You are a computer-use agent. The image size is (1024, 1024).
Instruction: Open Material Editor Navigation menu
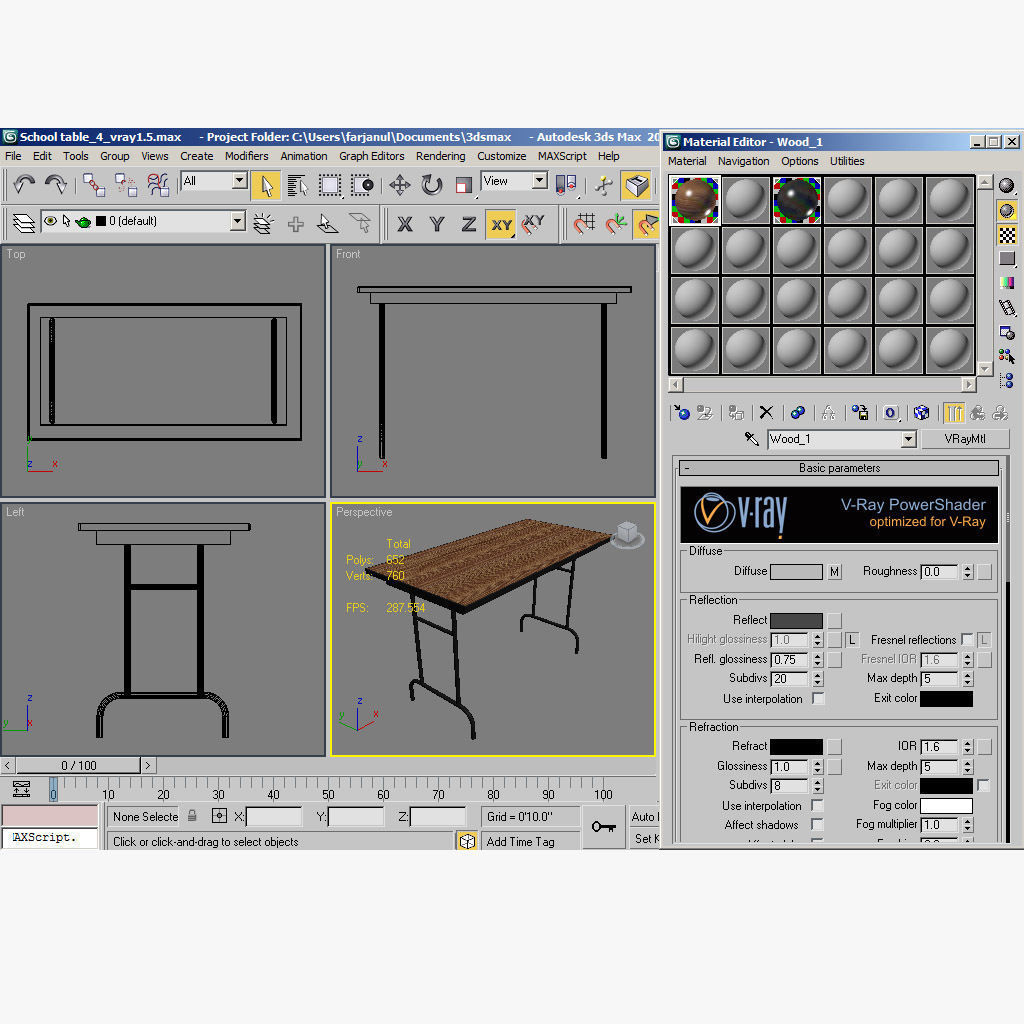coord(743,161)
